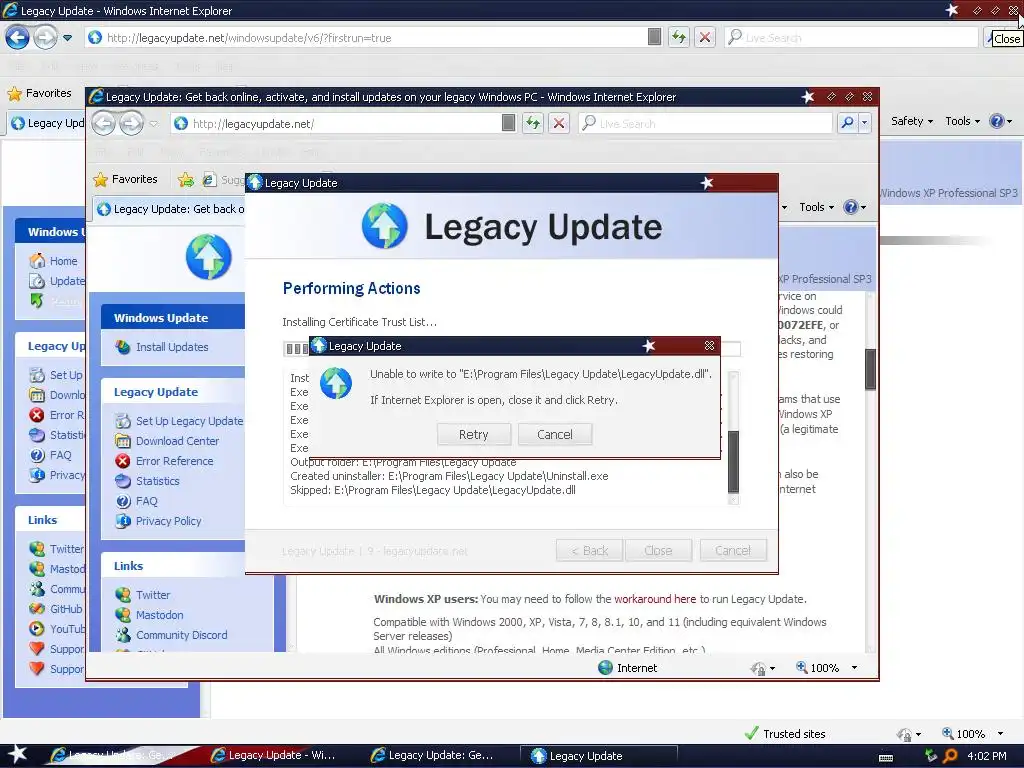Screen dimensions: 1024x768
Task: Click the address bar of the middle IE window
Action: tap(336, 123)
